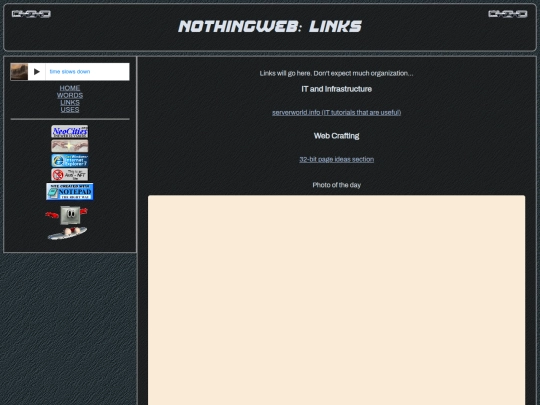
Task: Click the music player album art thumbnail
Action: [x=19, y=72]
